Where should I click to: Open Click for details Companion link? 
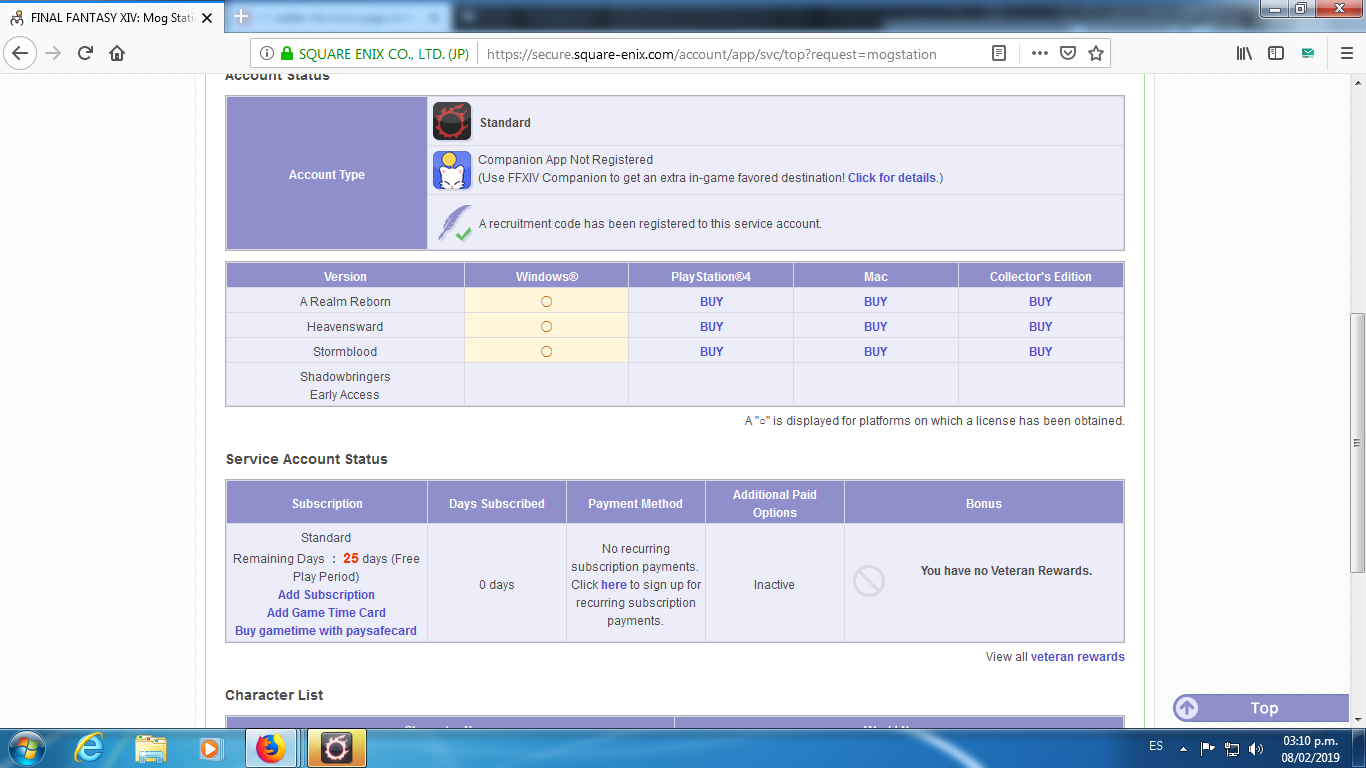(x=892, y=178)
